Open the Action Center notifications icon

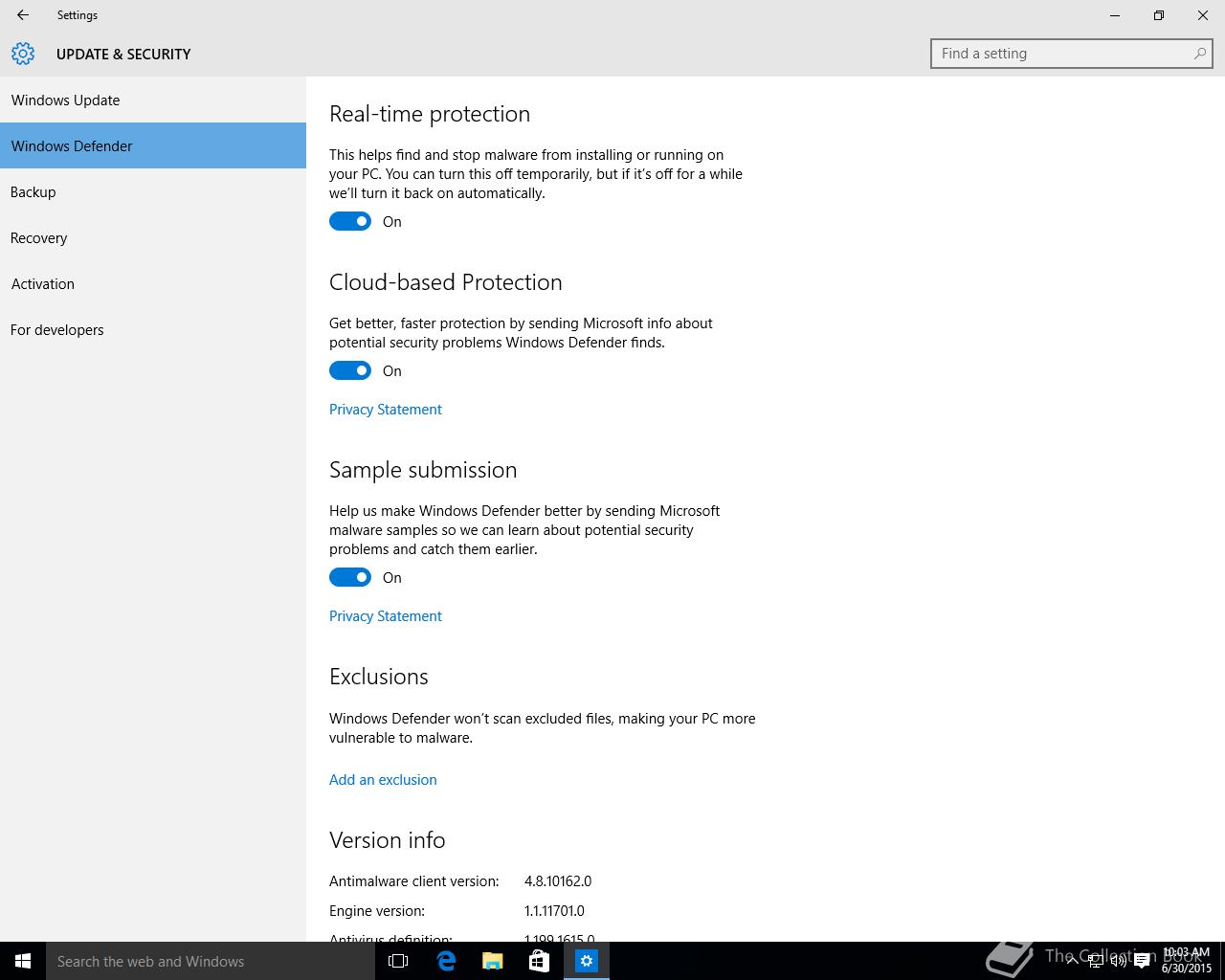(x=1142, y=961)
